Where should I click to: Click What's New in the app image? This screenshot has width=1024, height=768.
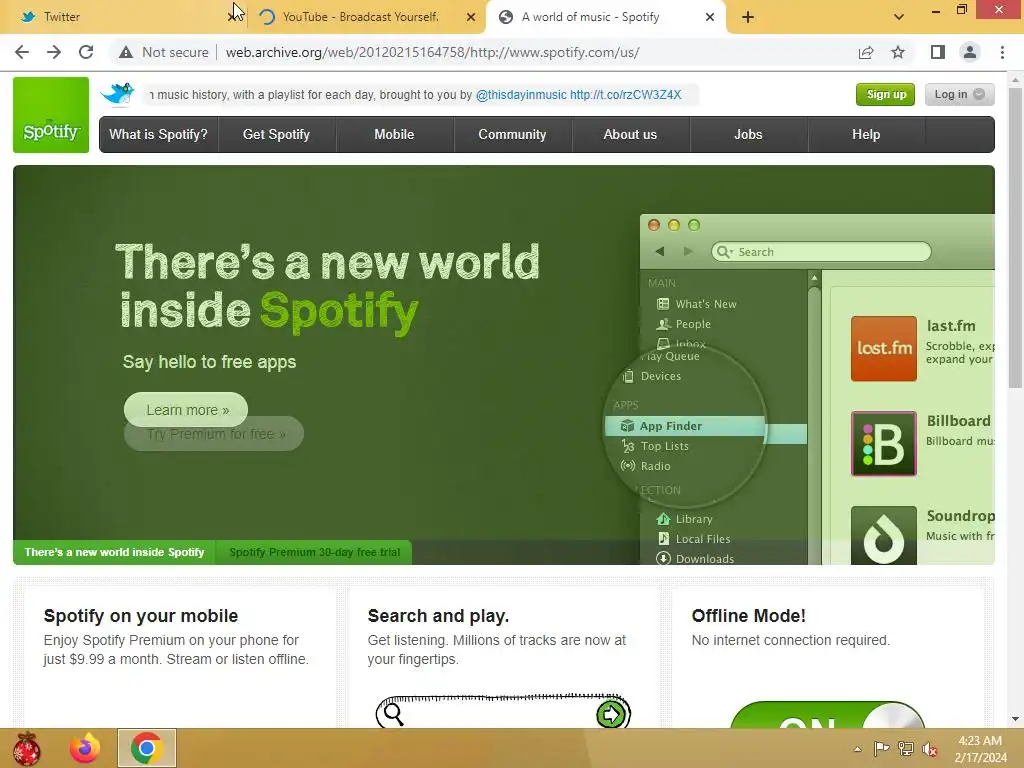(697, 304)
